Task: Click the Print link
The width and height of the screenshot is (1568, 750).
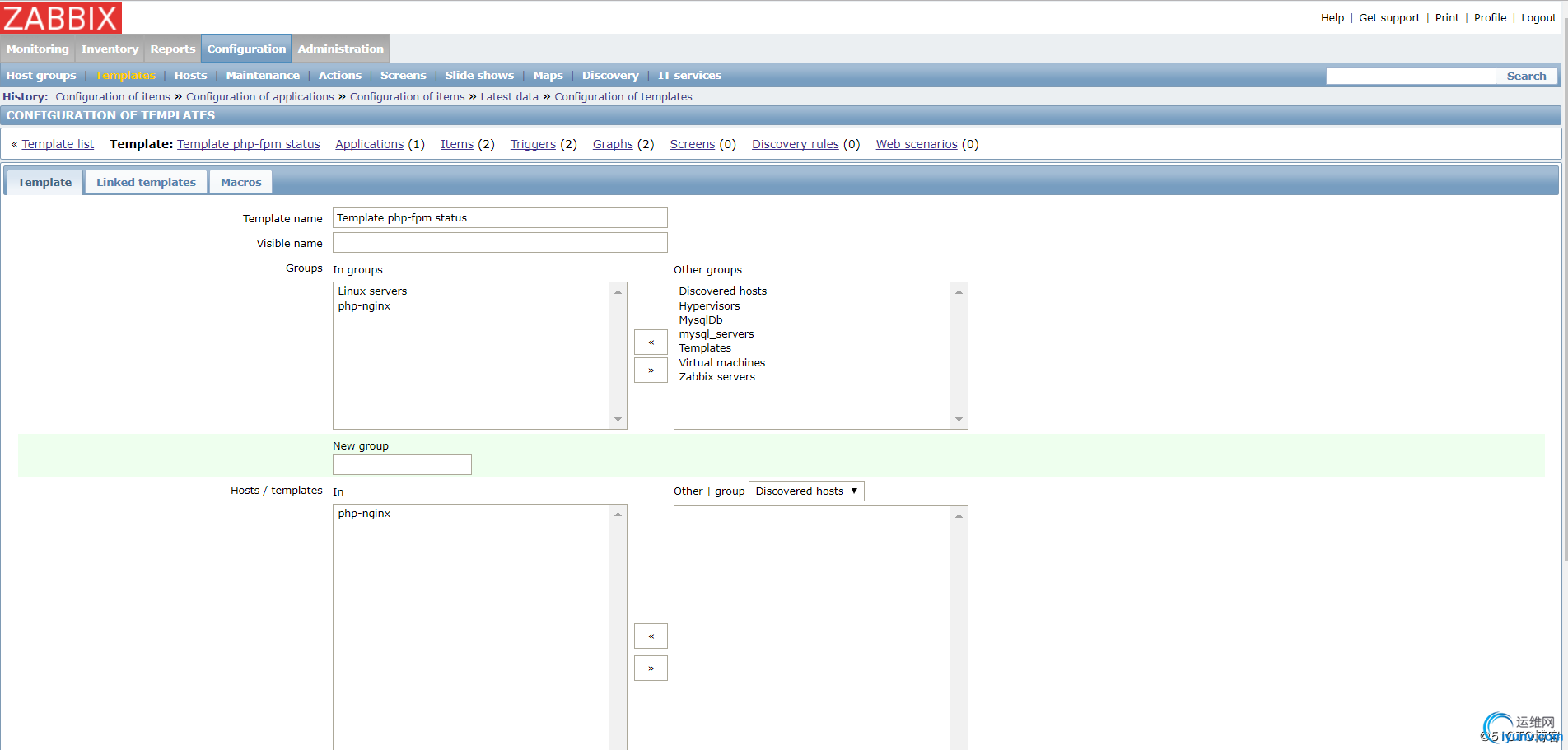Action: [1447, 18]
